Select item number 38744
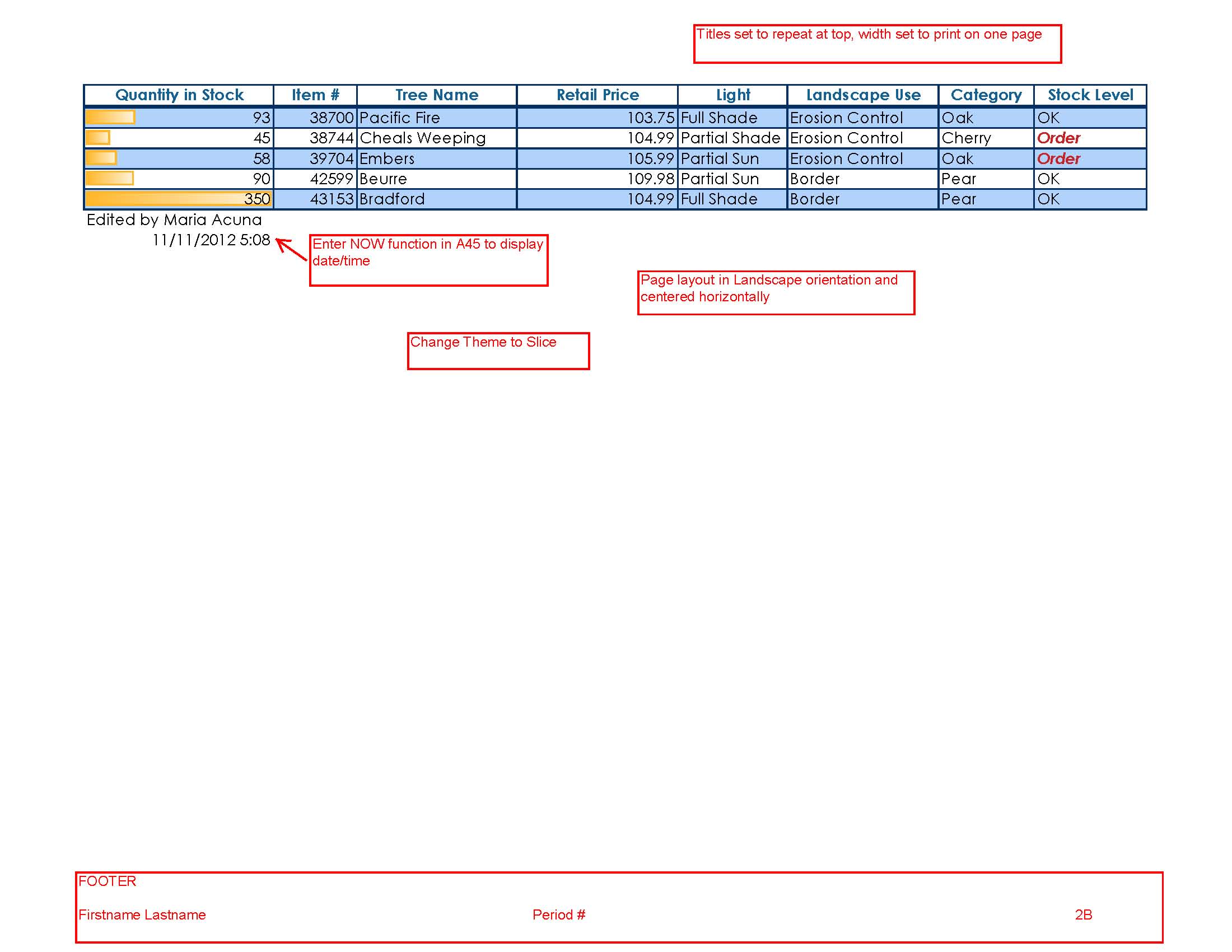1232x952 pixels. 315,138
